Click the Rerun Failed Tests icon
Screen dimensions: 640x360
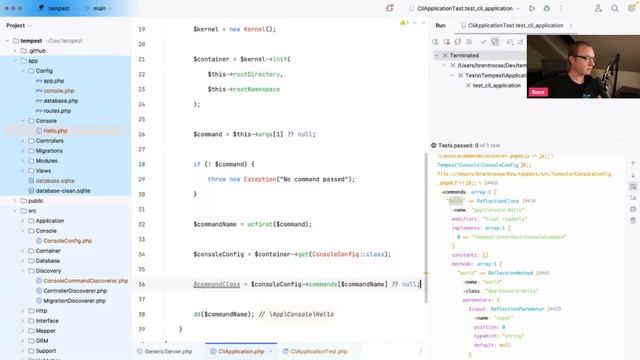(447, 42)
